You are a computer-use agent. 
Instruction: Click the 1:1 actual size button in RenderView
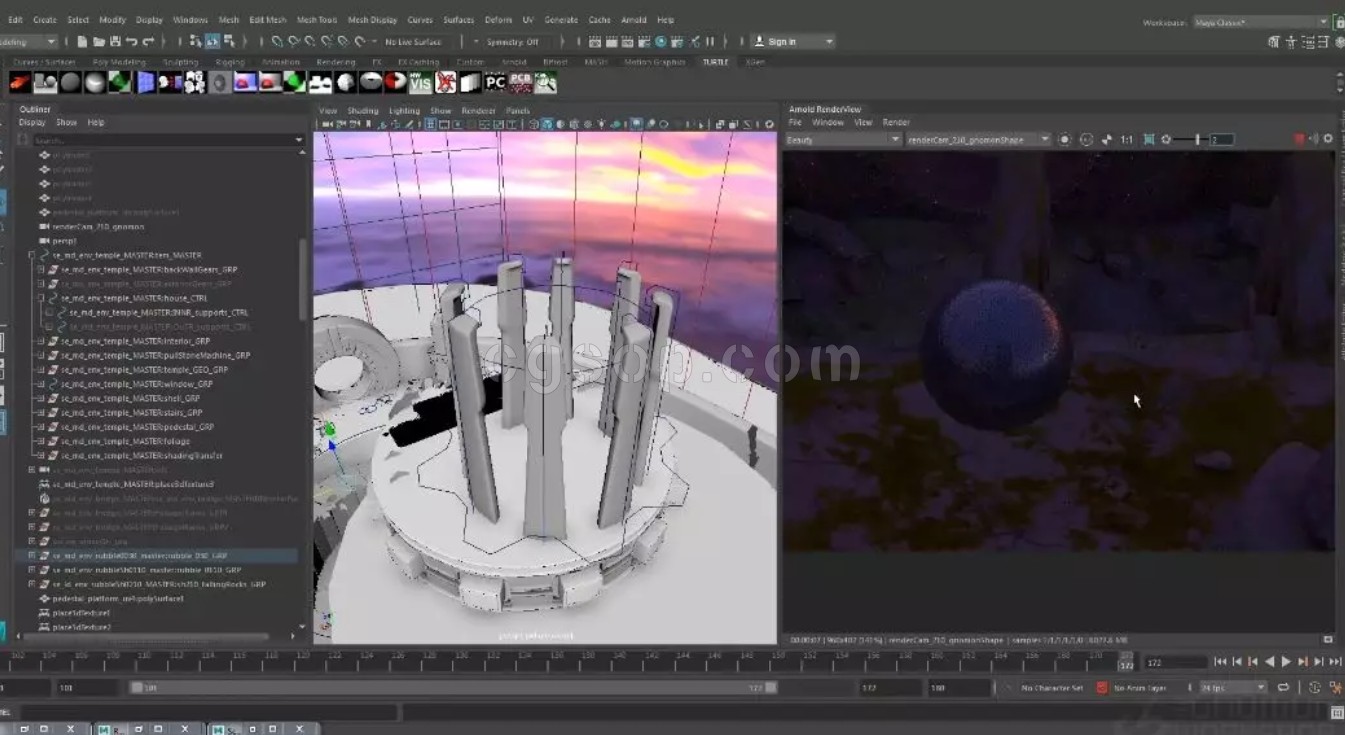(x=1127, y=139)
